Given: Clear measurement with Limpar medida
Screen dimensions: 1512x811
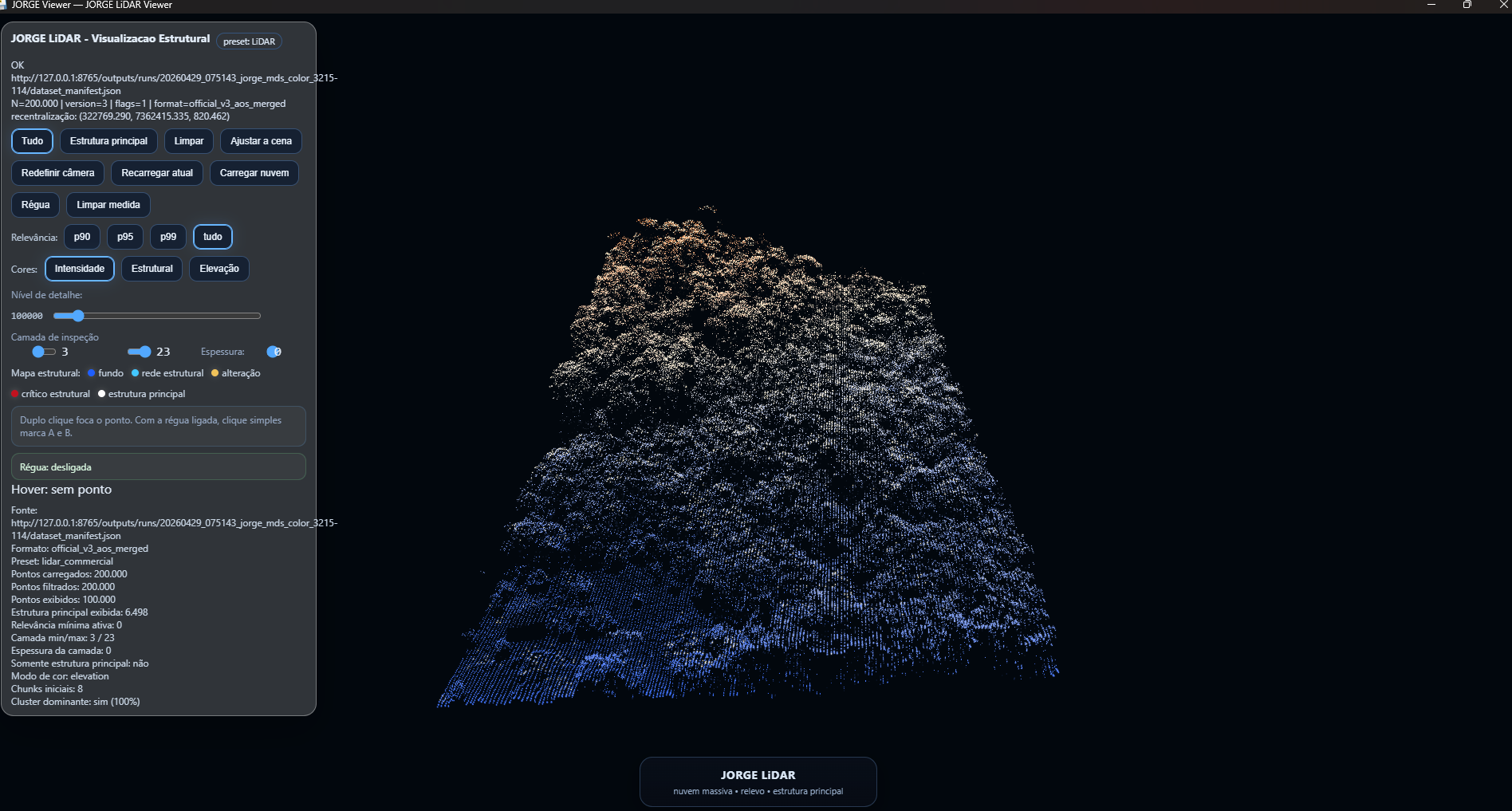Looking at the screenshot, I should (x=108, y=205).
